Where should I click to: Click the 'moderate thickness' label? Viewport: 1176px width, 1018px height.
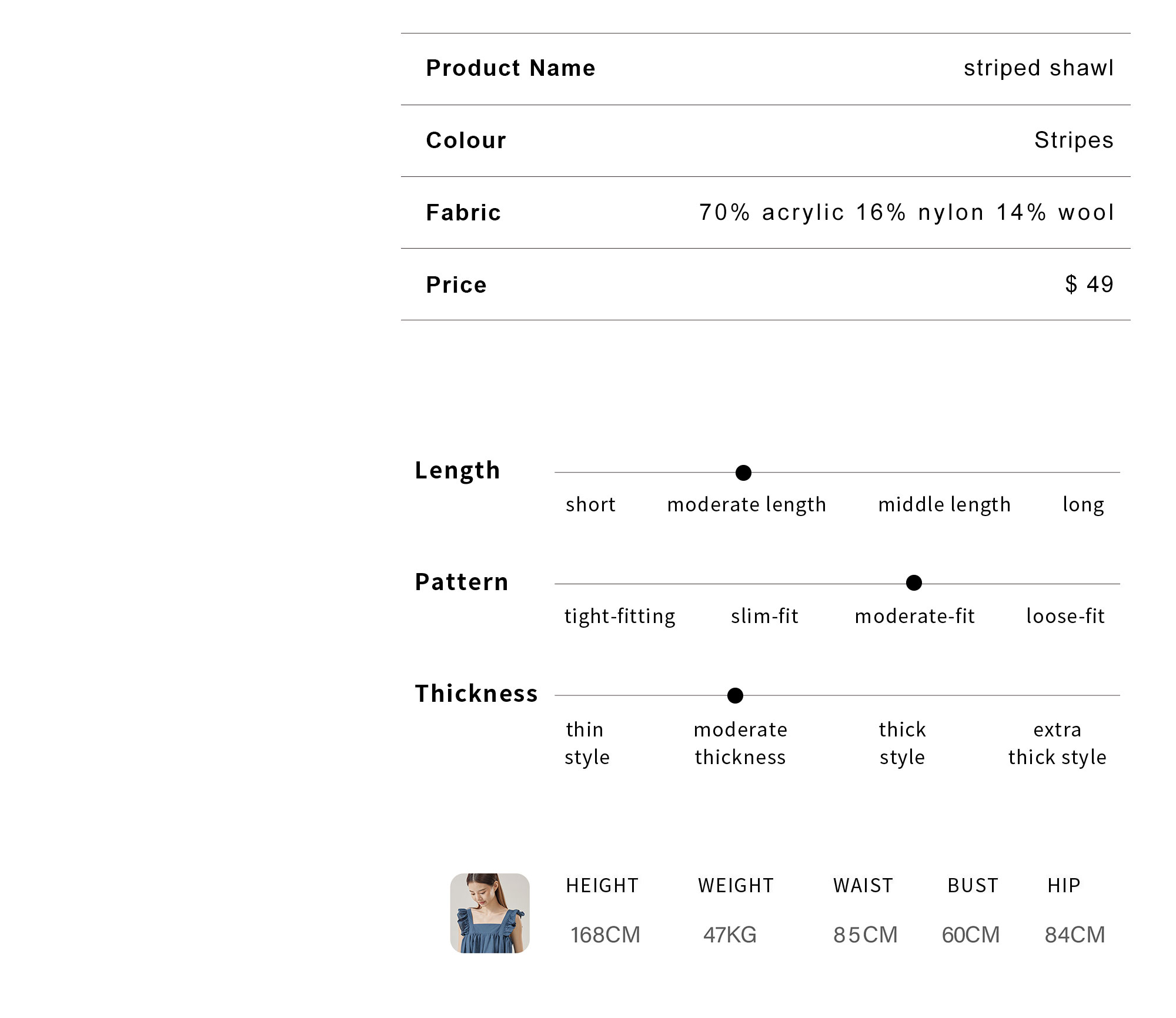[x=740, y=743]
